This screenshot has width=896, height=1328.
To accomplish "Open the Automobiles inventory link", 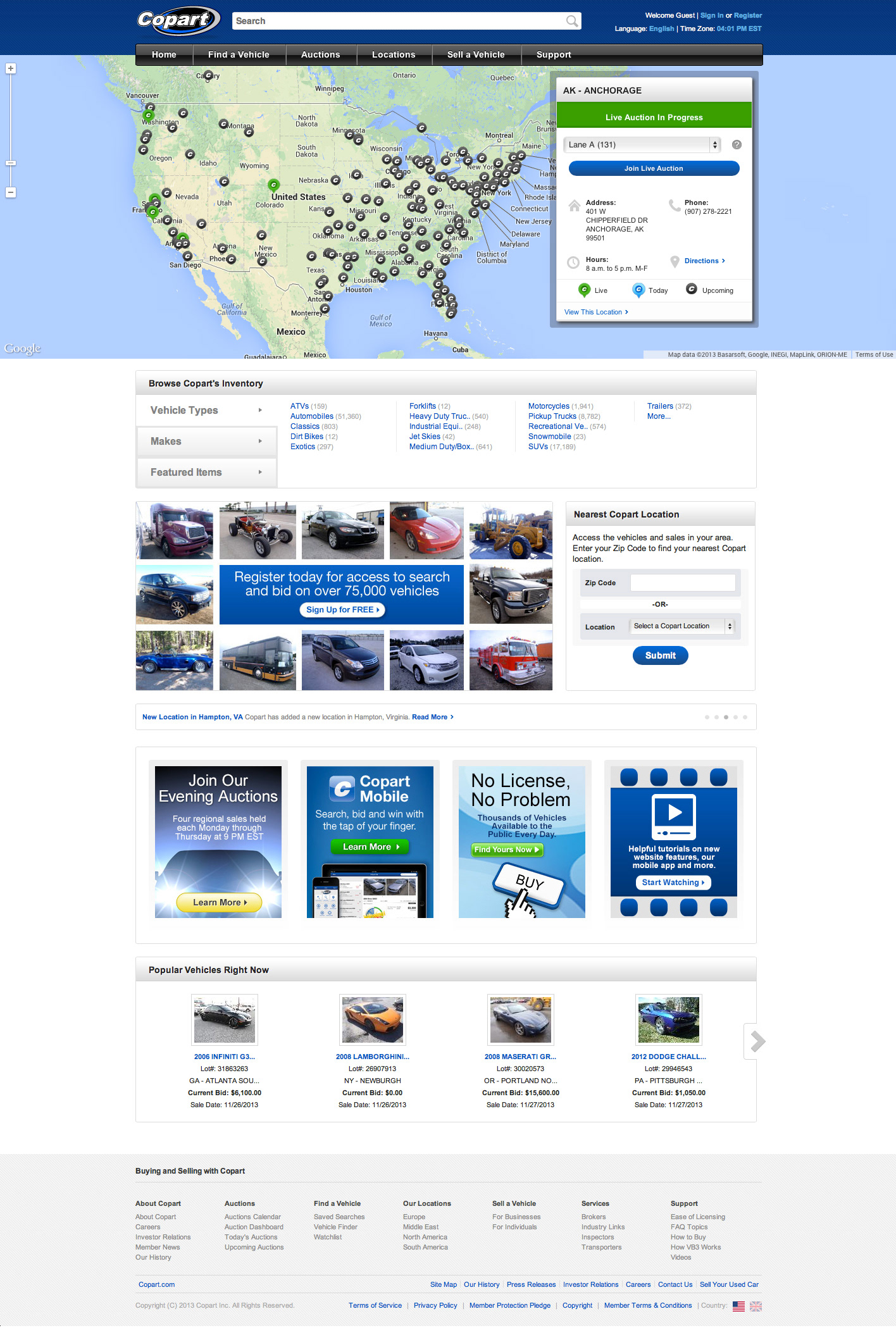I will click(x=312, y=417).
